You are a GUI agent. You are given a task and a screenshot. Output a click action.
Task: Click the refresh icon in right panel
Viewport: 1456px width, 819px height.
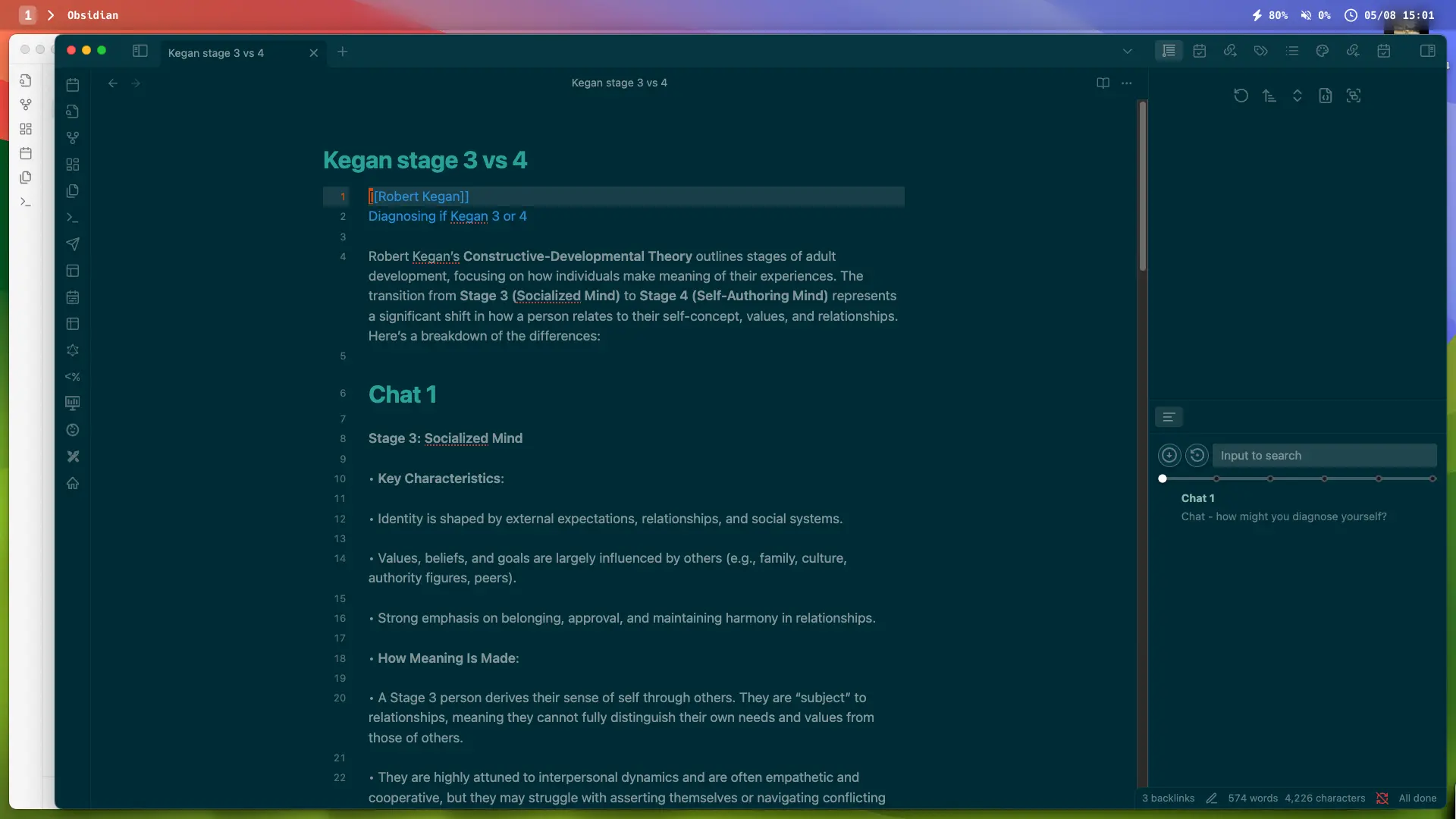[x=1241, y=96]
